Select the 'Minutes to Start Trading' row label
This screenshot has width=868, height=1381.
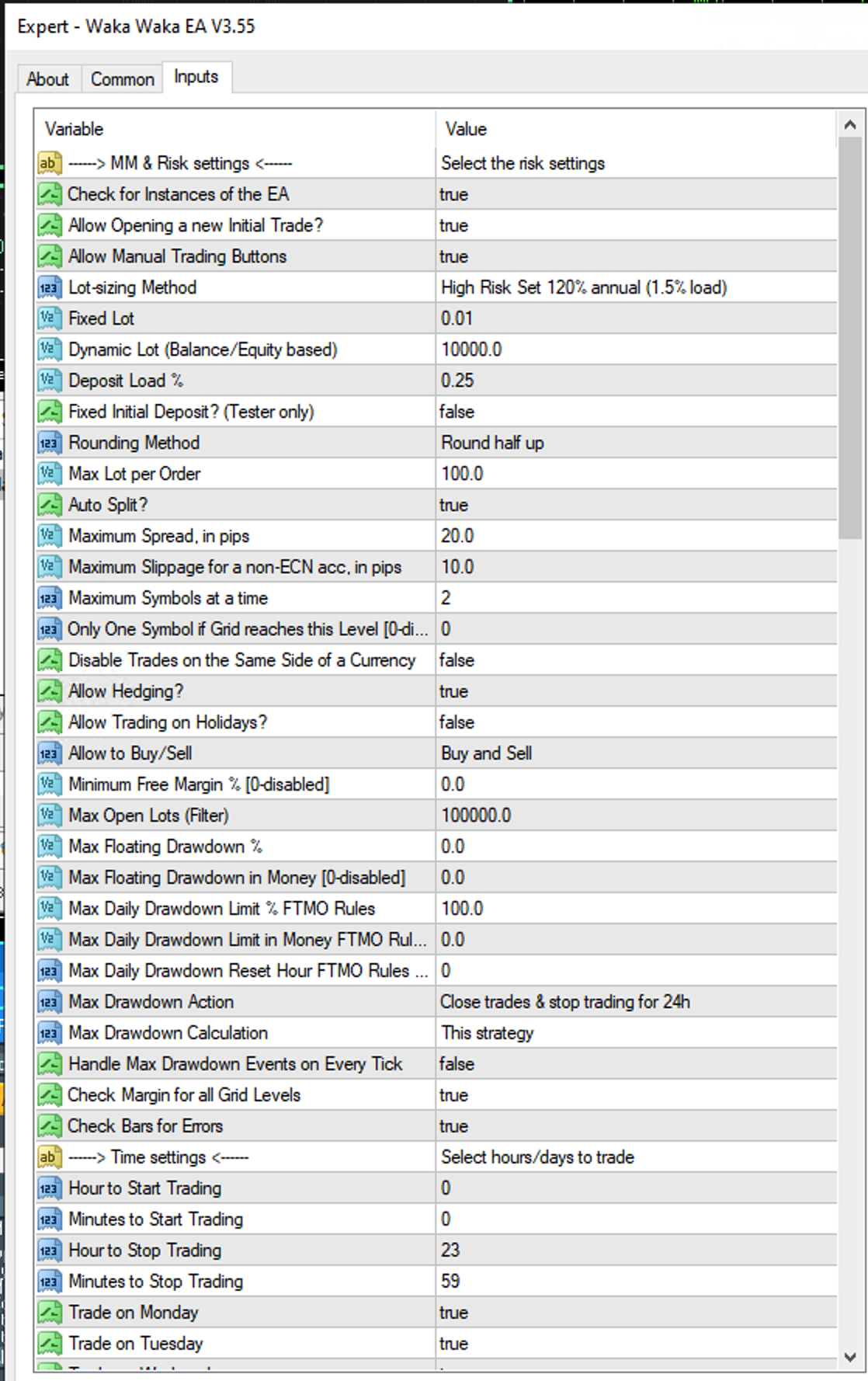tap(155, 1219)
